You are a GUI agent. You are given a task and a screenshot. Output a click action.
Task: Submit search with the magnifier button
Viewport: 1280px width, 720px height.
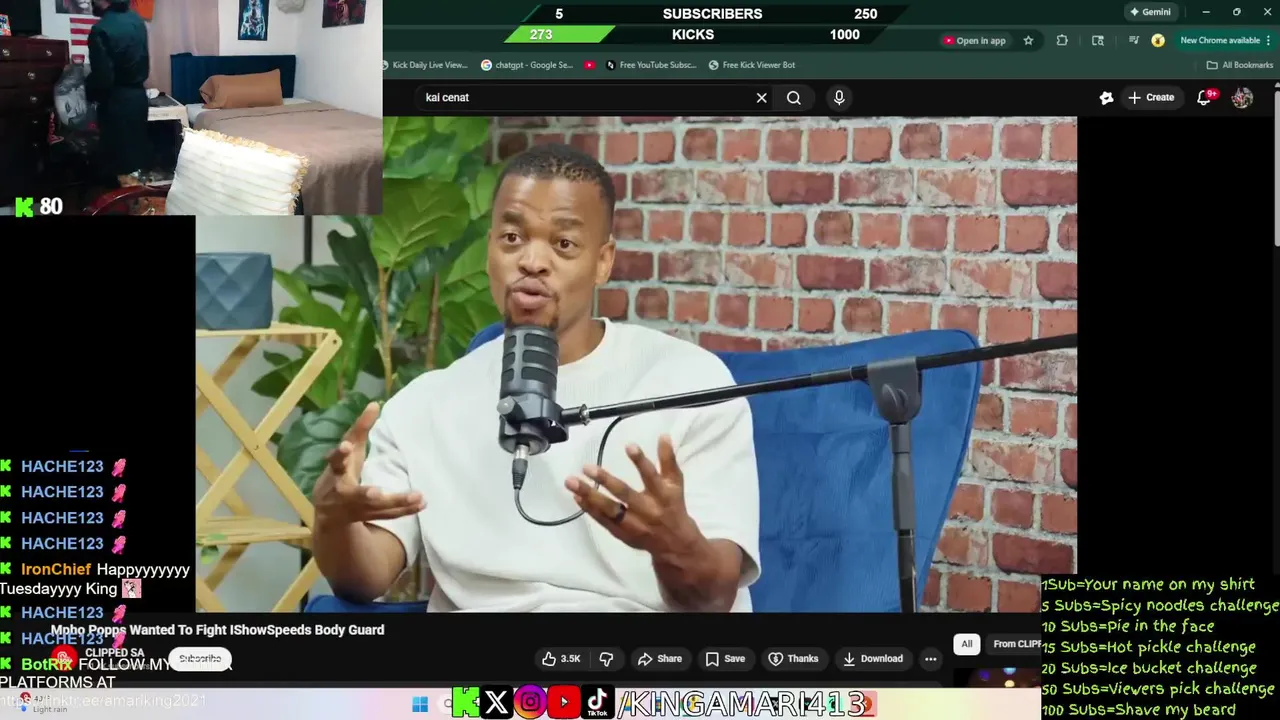click(793, 97)
